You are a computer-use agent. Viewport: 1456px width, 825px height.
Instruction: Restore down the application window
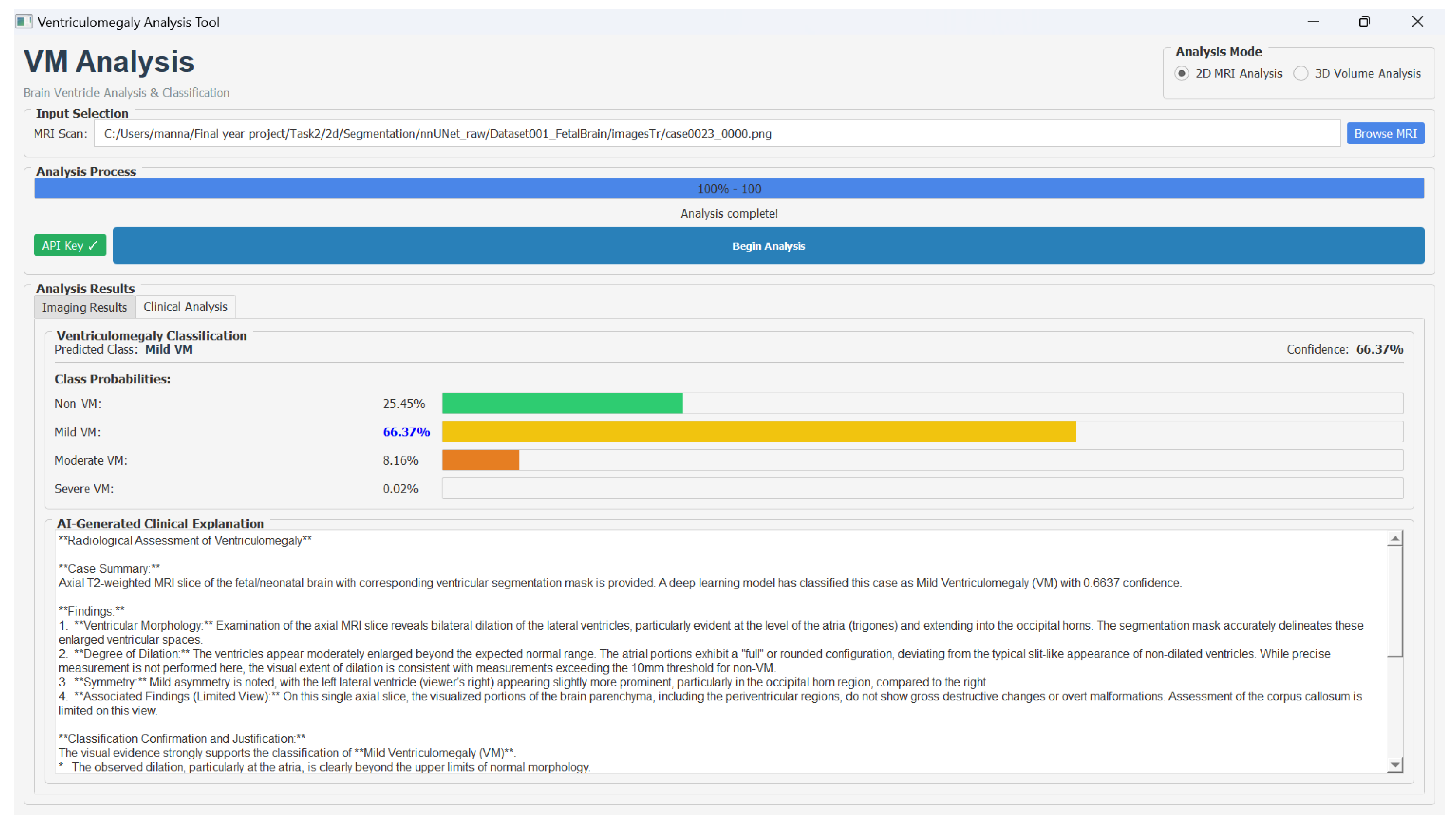coord(1364,22)
